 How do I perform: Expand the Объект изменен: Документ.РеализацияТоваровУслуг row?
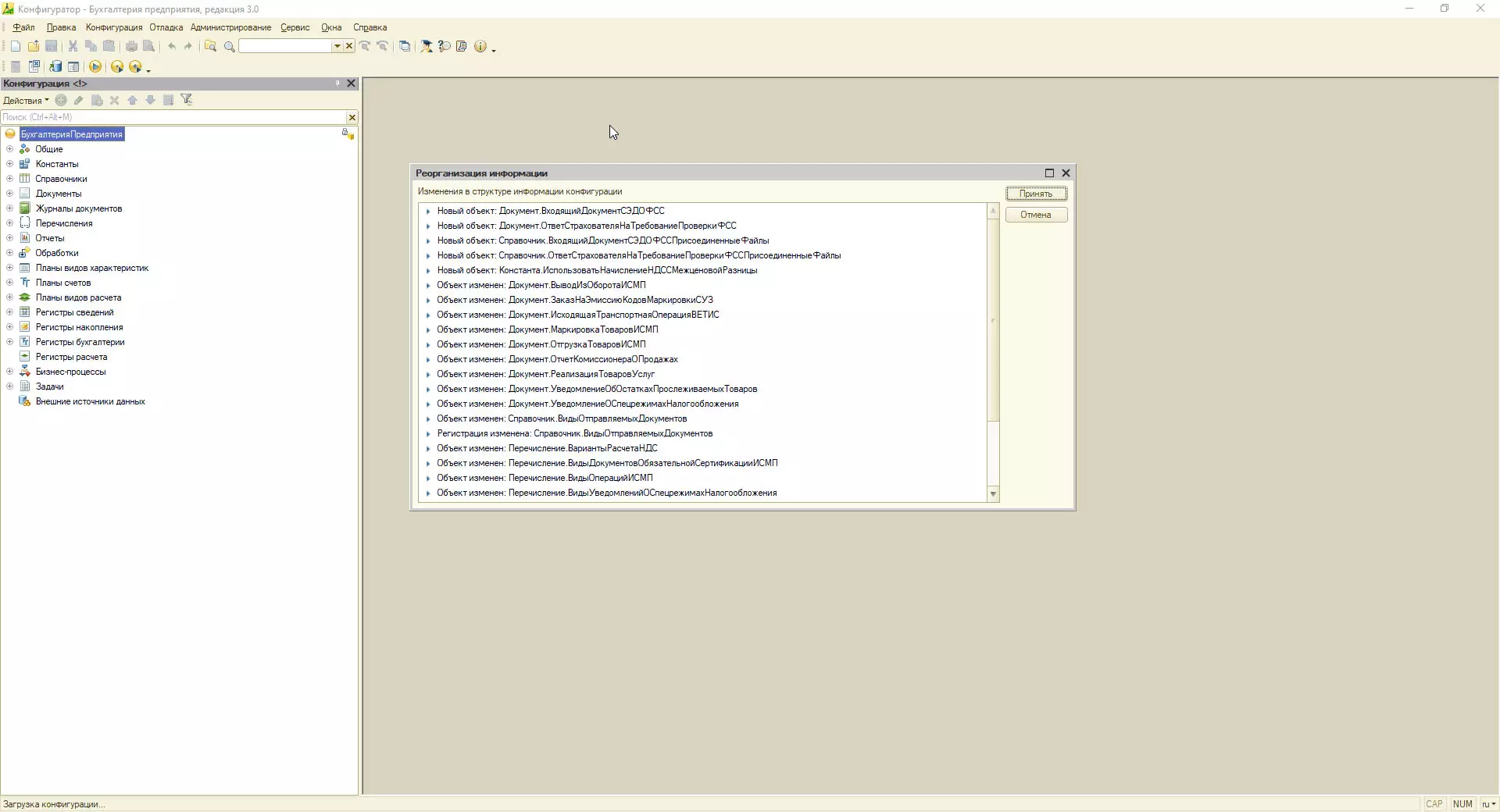pyautogui.click(x=428, y=374)
